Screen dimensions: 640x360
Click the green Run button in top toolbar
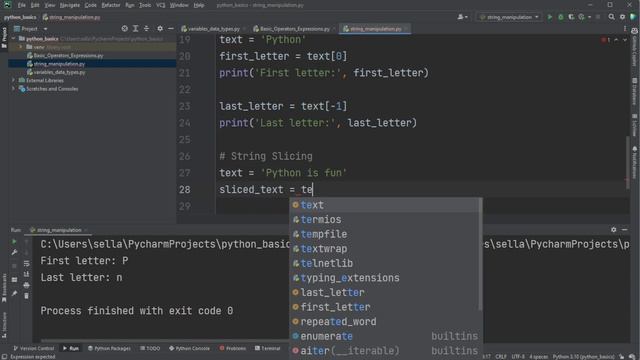(549, 17)
